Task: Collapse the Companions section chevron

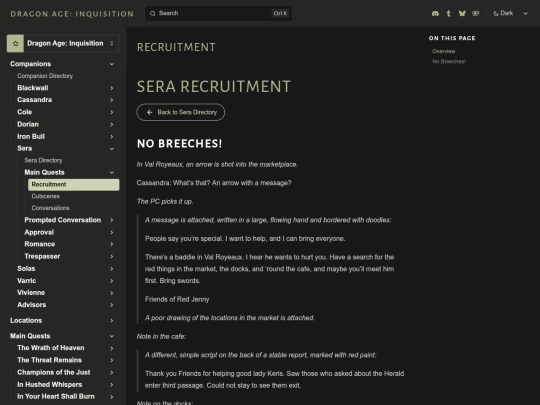Action: click(x=112, y=64)
